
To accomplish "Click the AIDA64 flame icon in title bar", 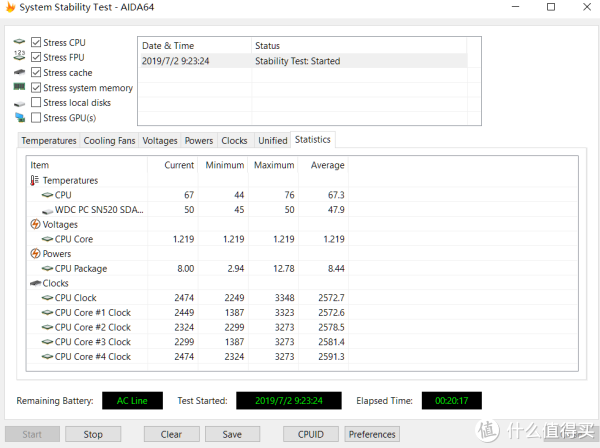I will click(10, 7).
